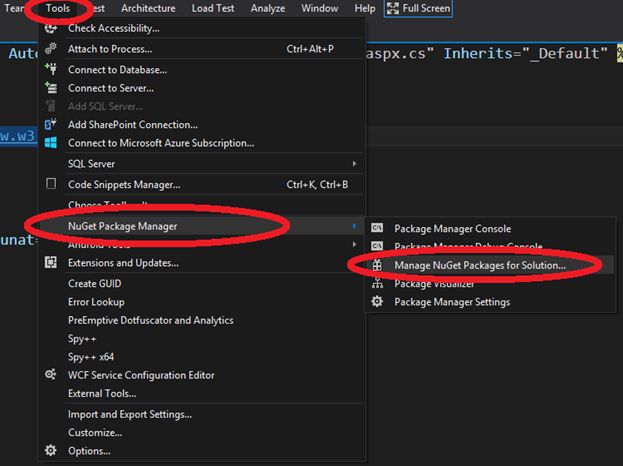Click the Extensions and Updates icon
Image resolution: width=623 pixels, height=466 pixels.
pos(51,263)
